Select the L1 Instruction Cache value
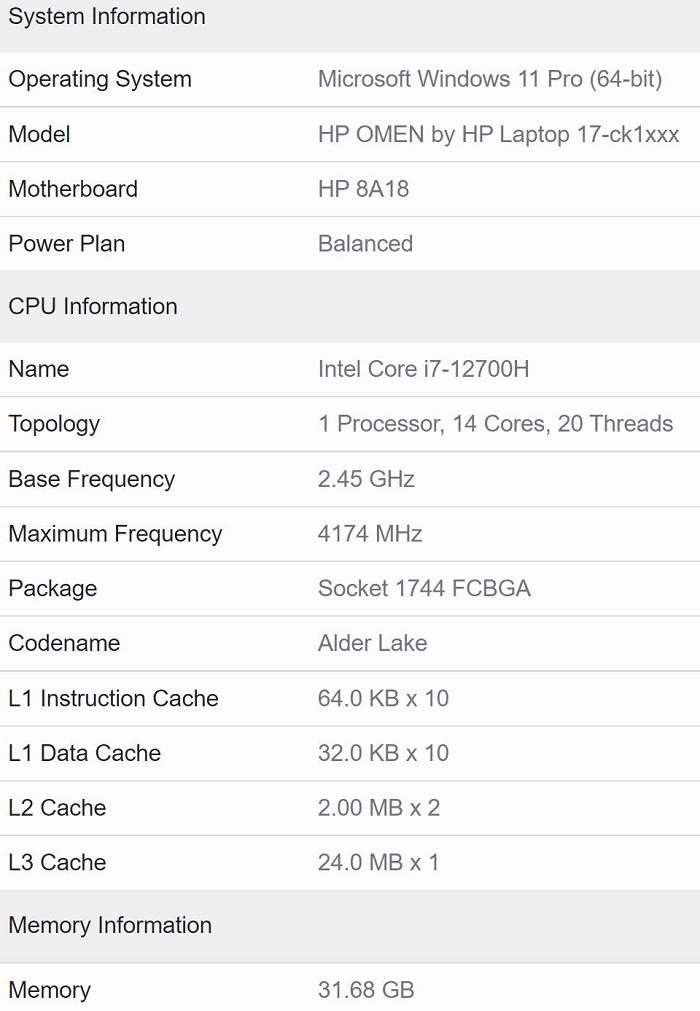 383,698
